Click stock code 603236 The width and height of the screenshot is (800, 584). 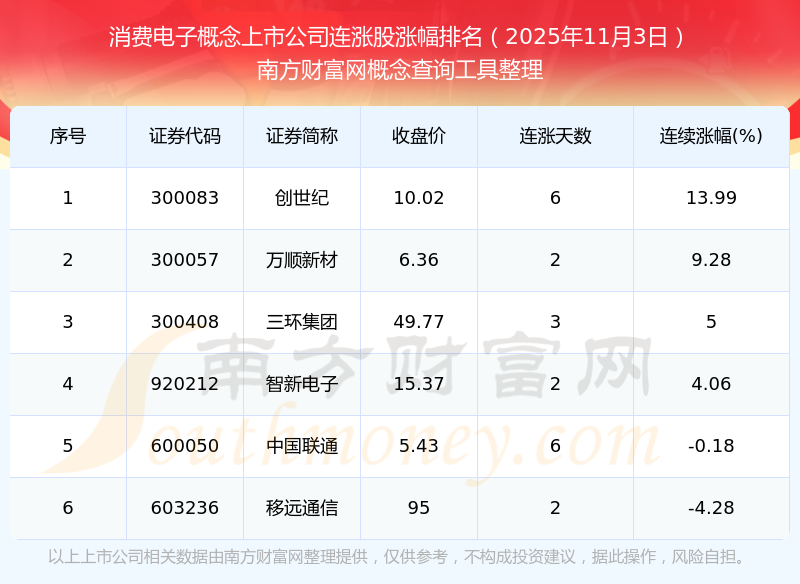click(185, 508)
